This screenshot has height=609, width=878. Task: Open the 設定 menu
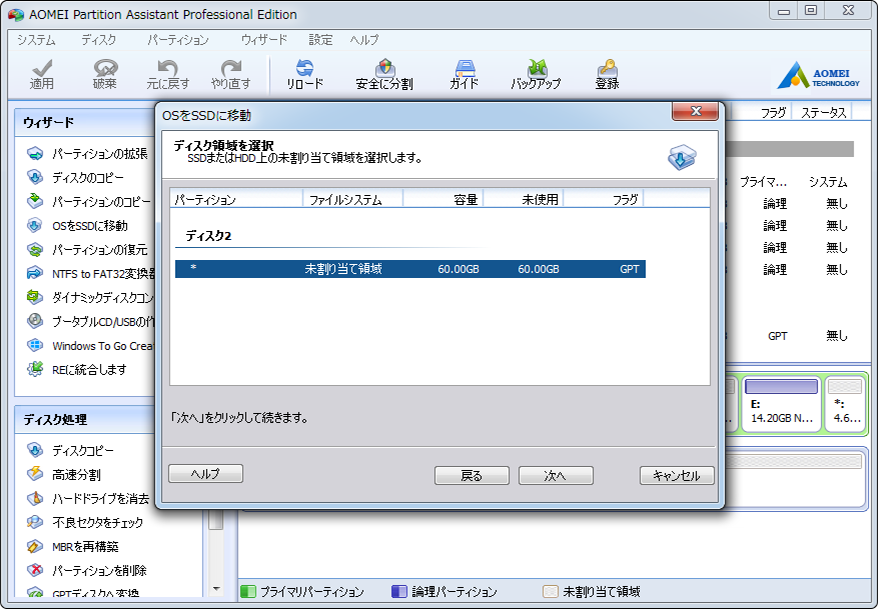321,40
